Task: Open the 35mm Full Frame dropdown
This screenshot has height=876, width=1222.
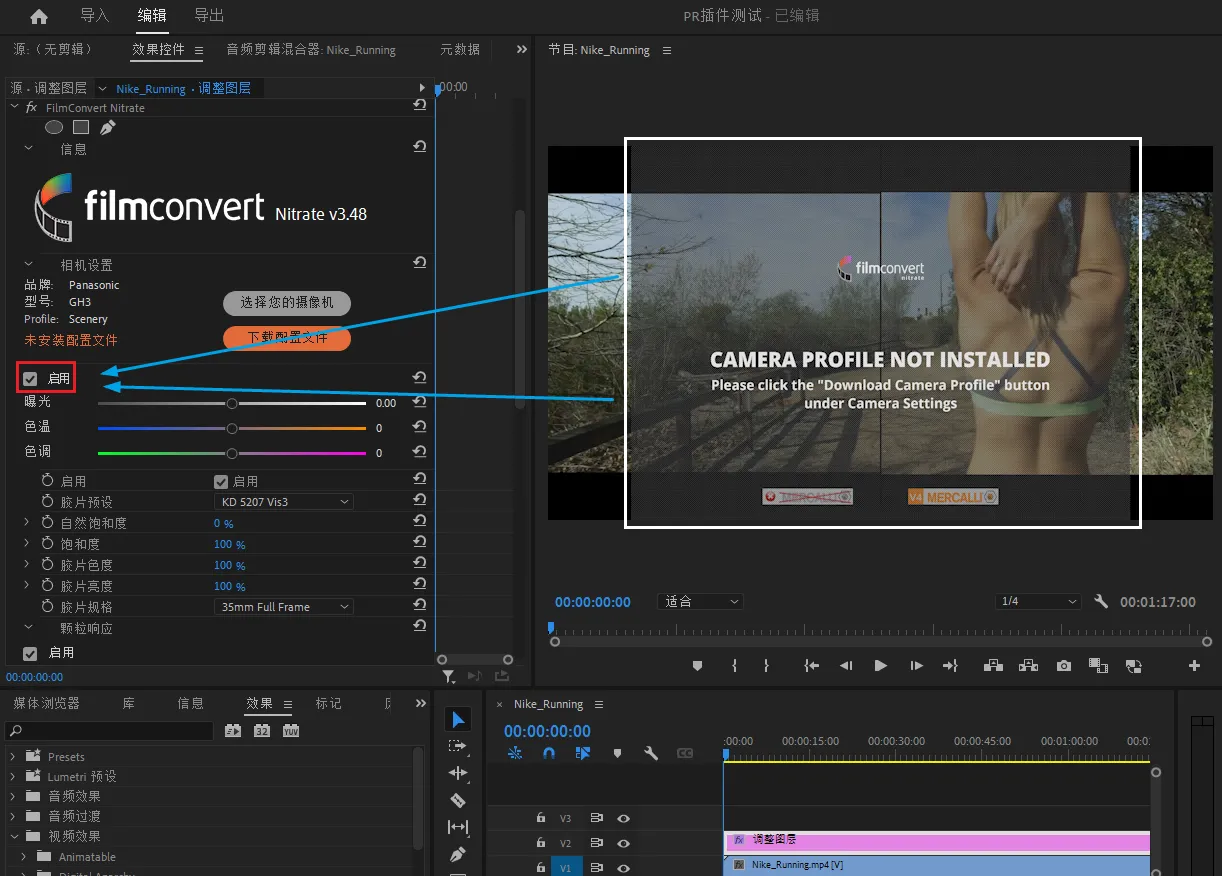Action: 284,607
